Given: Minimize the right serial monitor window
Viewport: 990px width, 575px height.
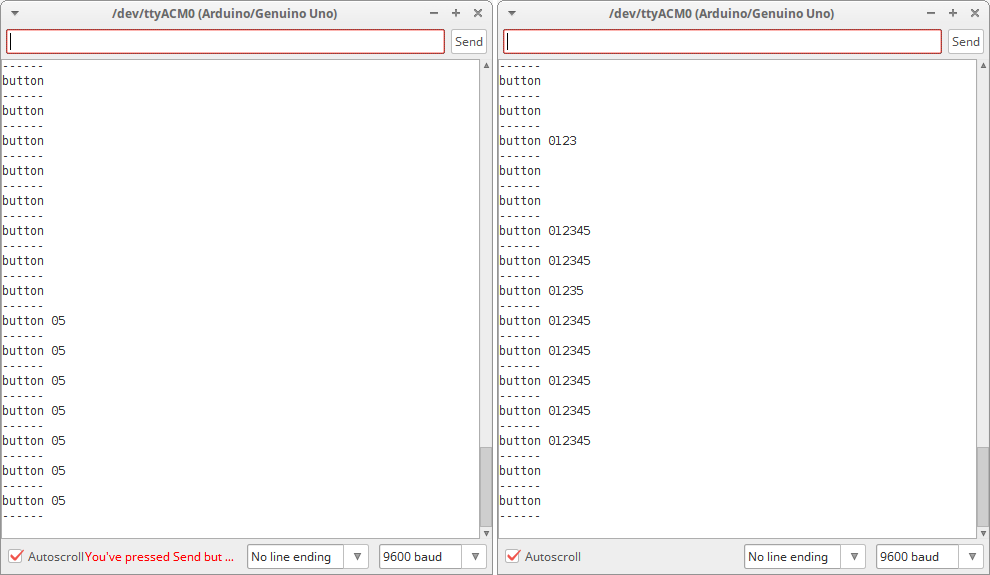Looking at the screenshot, I should tap(931, 13).
